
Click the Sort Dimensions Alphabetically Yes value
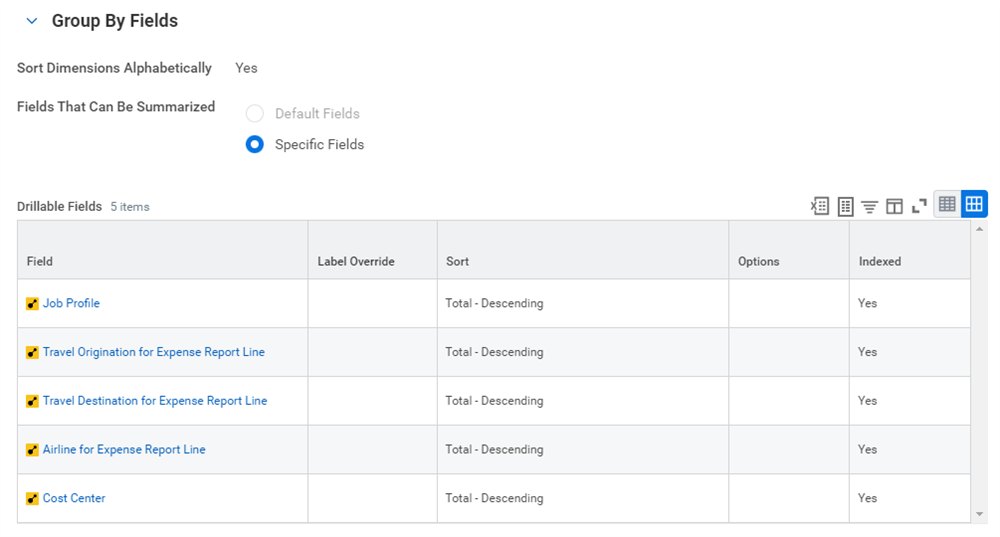point(246,68)
